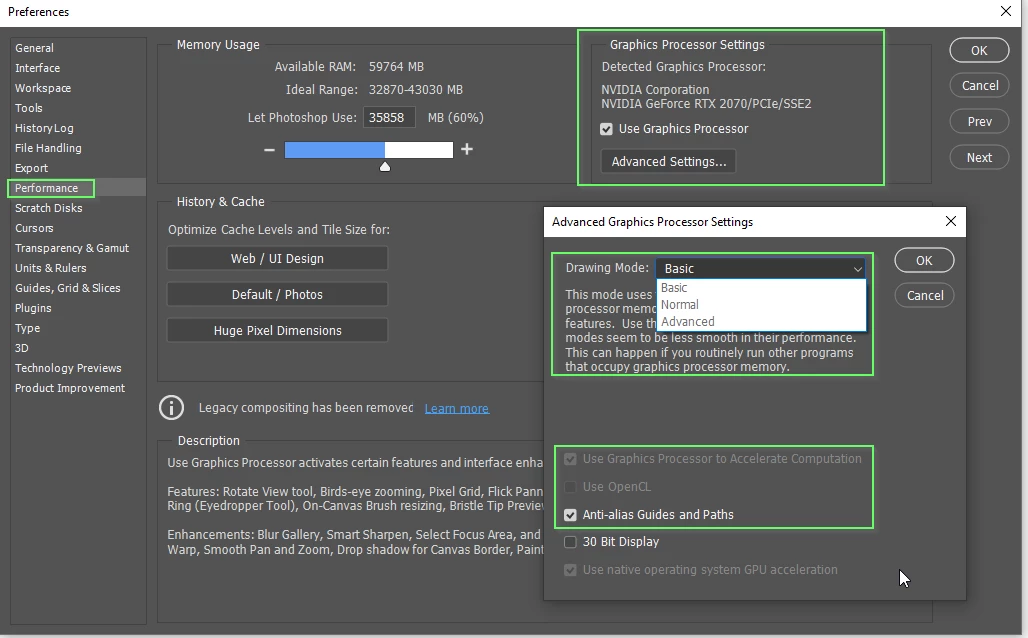
Task: Open Transparency & Gamut preferences category
Action: (x=71, y=249)
